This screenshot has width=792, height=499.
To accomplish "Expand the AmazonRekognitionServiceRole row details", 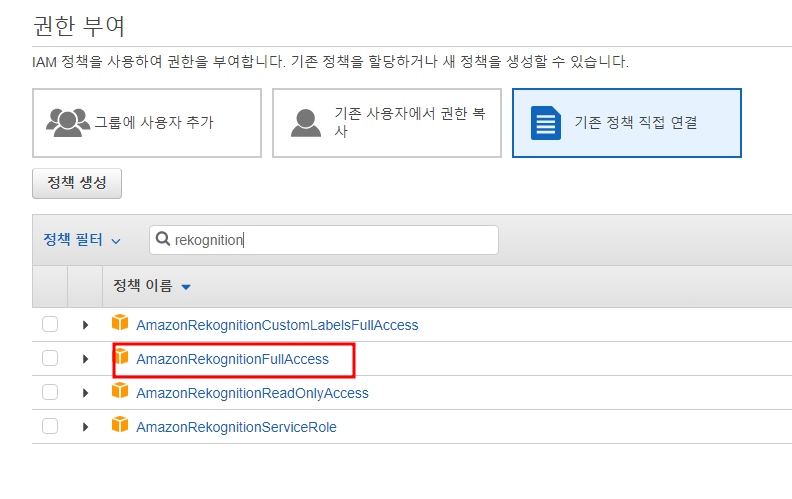I will [85, 427].
